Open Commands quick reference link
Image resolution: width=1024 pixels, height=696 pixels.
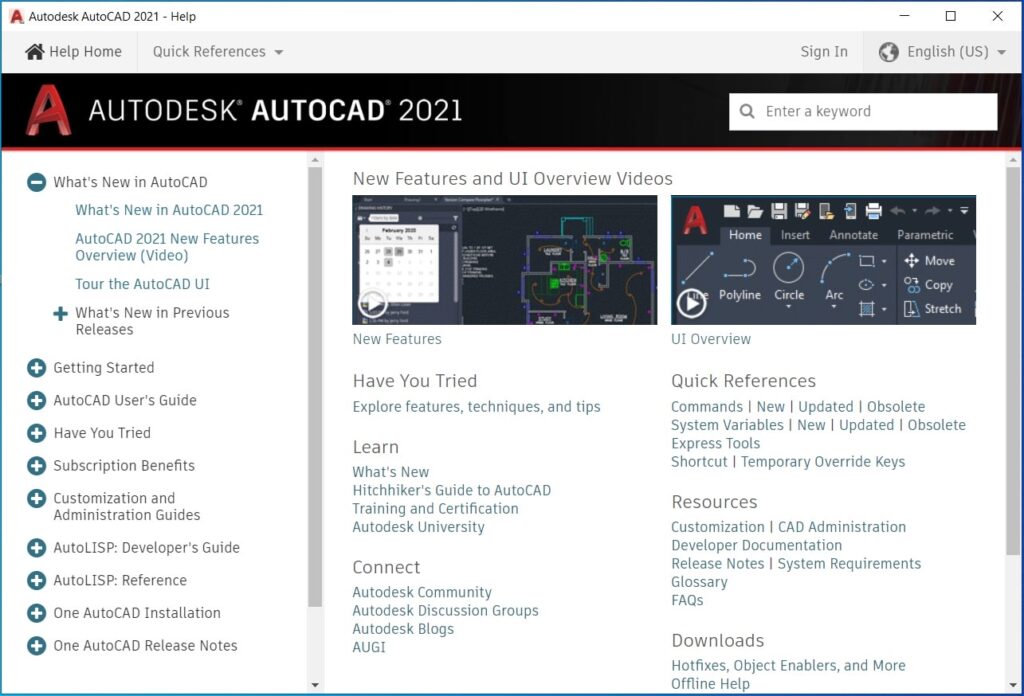tap(707, 407)
